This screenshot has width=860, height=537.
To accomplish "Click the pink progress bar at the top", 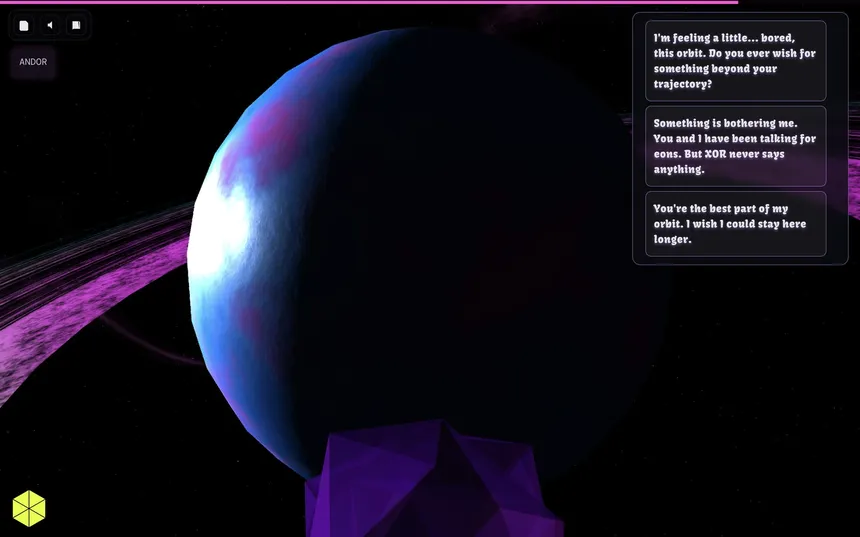I will coord(368,2).
